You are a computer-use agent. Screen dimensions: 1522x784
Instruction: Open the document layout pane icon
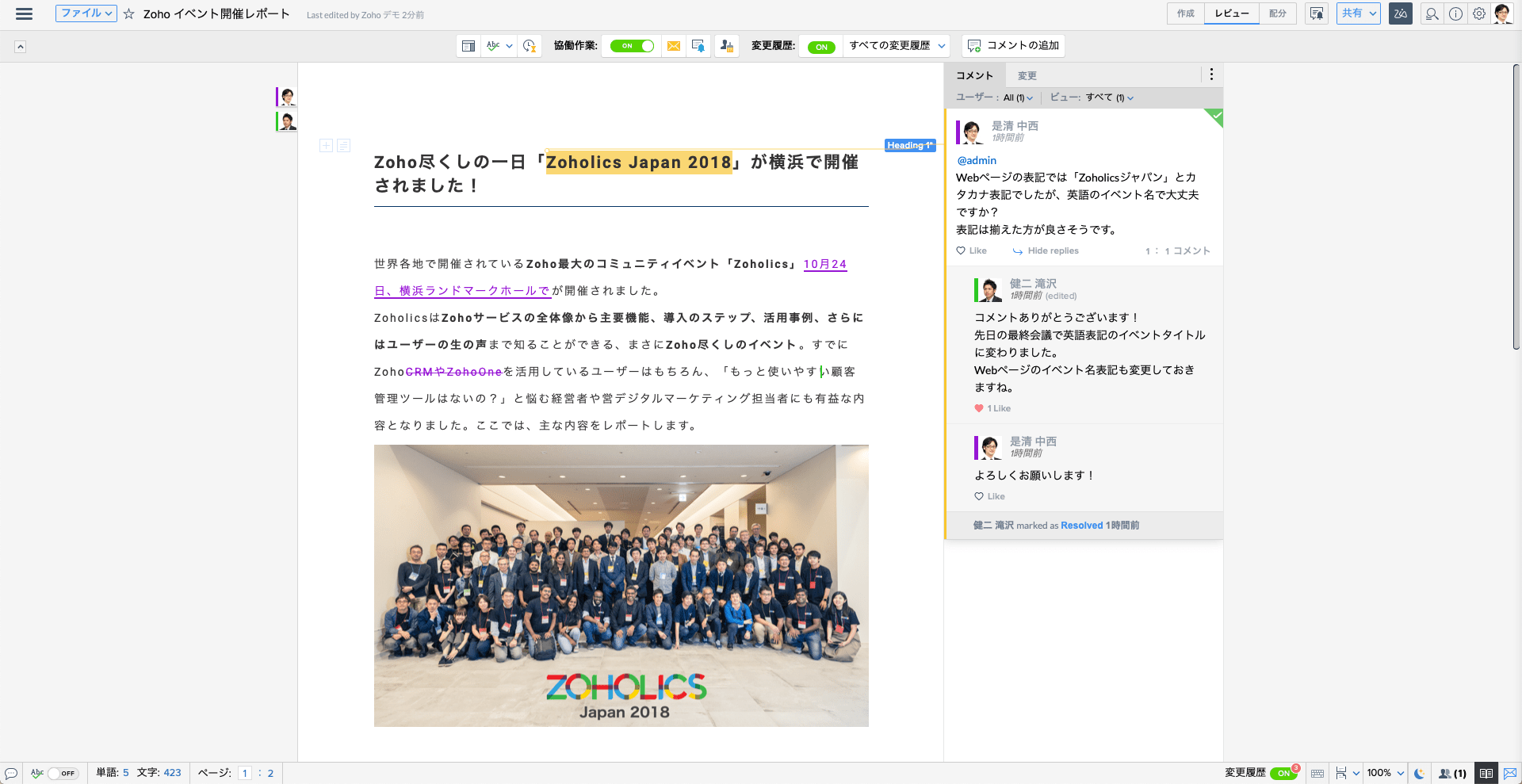(468, 46)
